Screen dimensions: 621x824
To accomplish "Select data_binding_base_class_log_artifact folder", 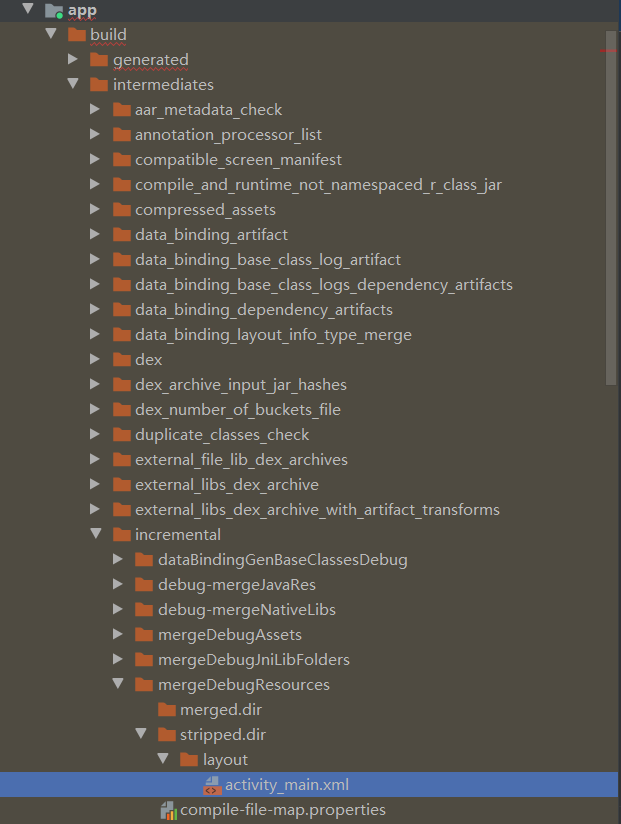I will click(x=268, y=260).
